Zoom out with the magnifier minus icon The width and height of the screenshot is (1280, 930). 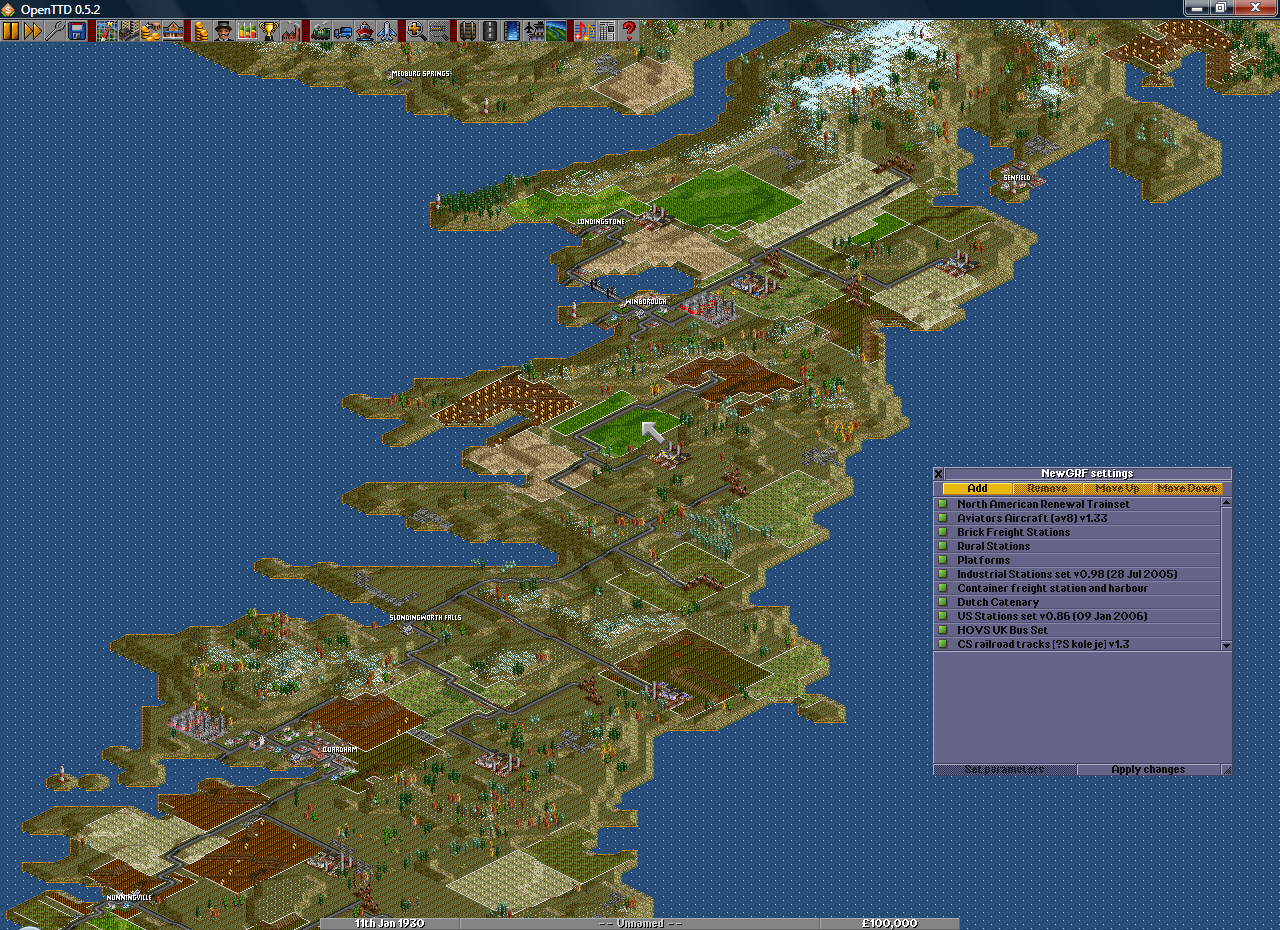click(x=438, y=31)
